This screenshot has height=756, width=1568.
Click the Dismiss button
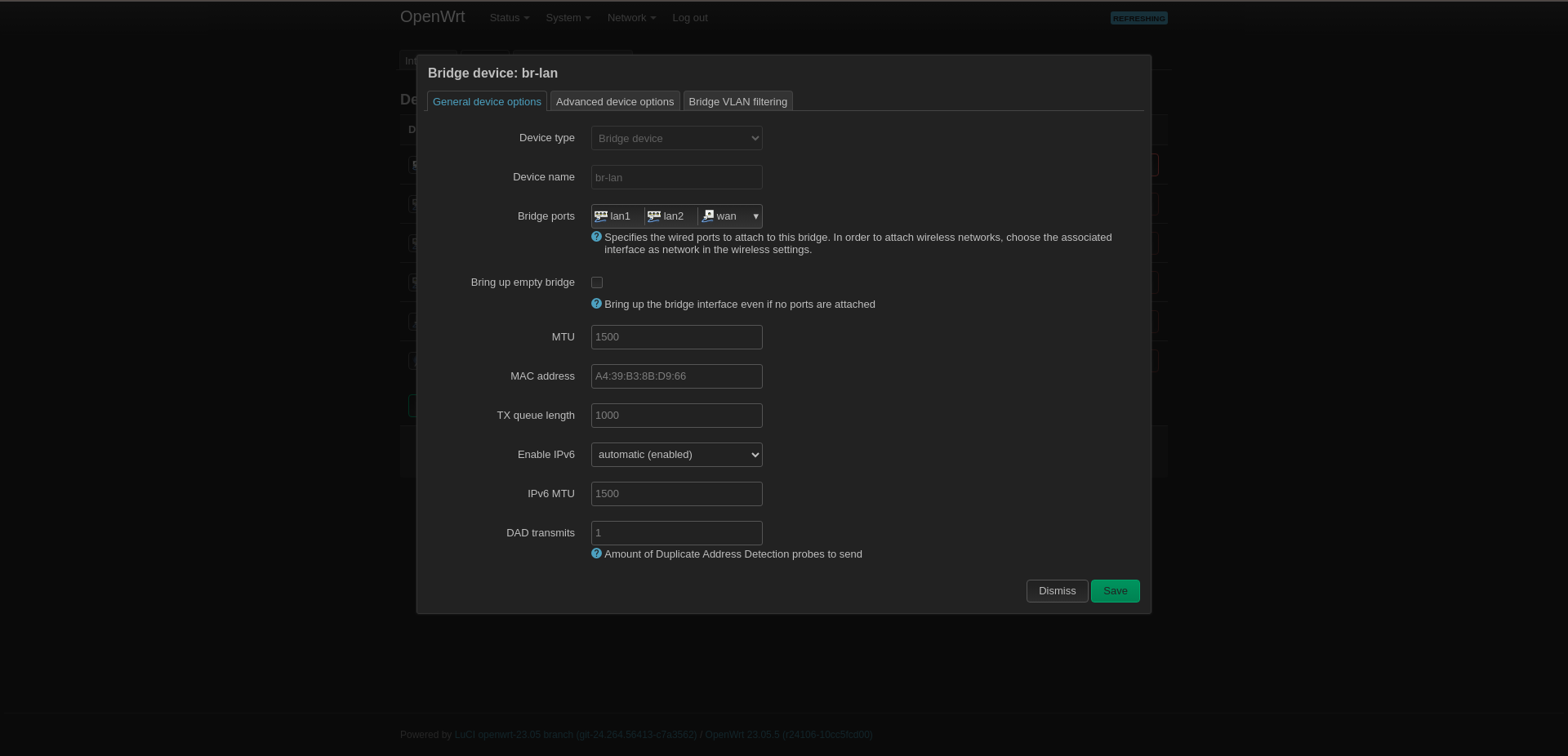[1057, 591]
